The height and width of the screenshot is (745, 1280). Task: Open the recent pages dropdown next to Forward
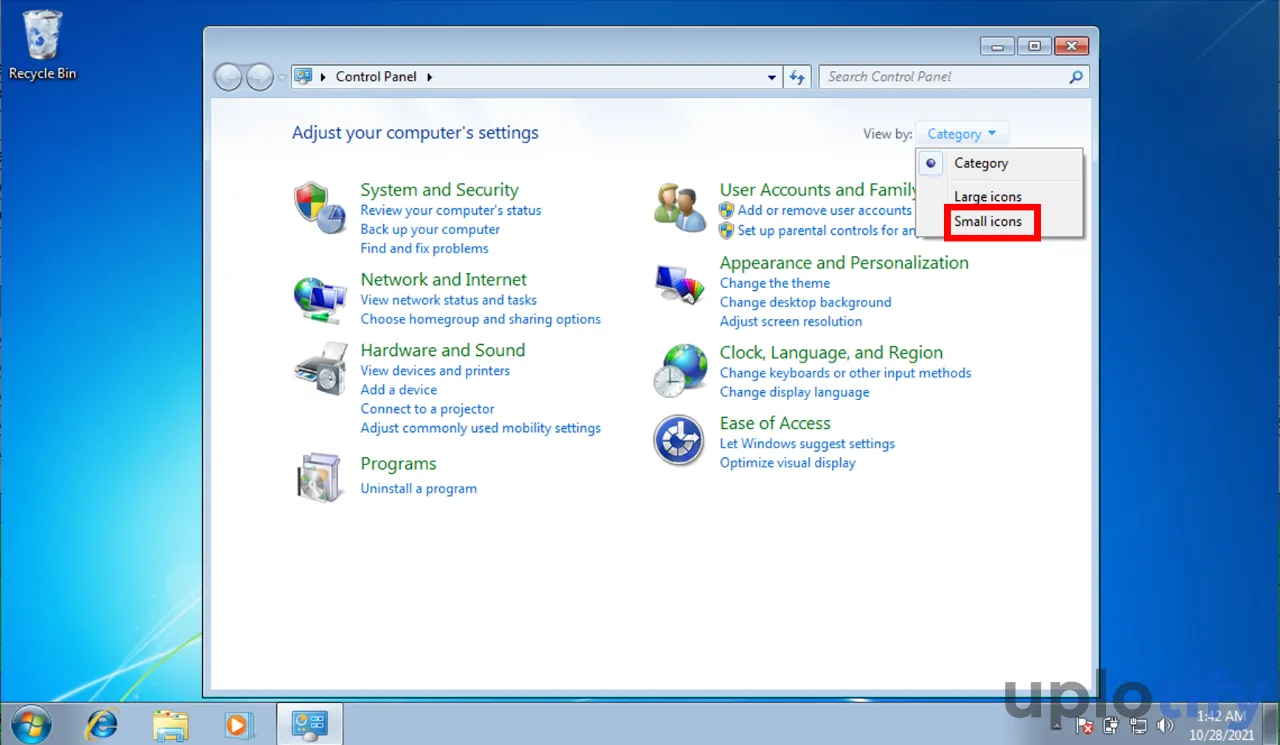point(282,77)
